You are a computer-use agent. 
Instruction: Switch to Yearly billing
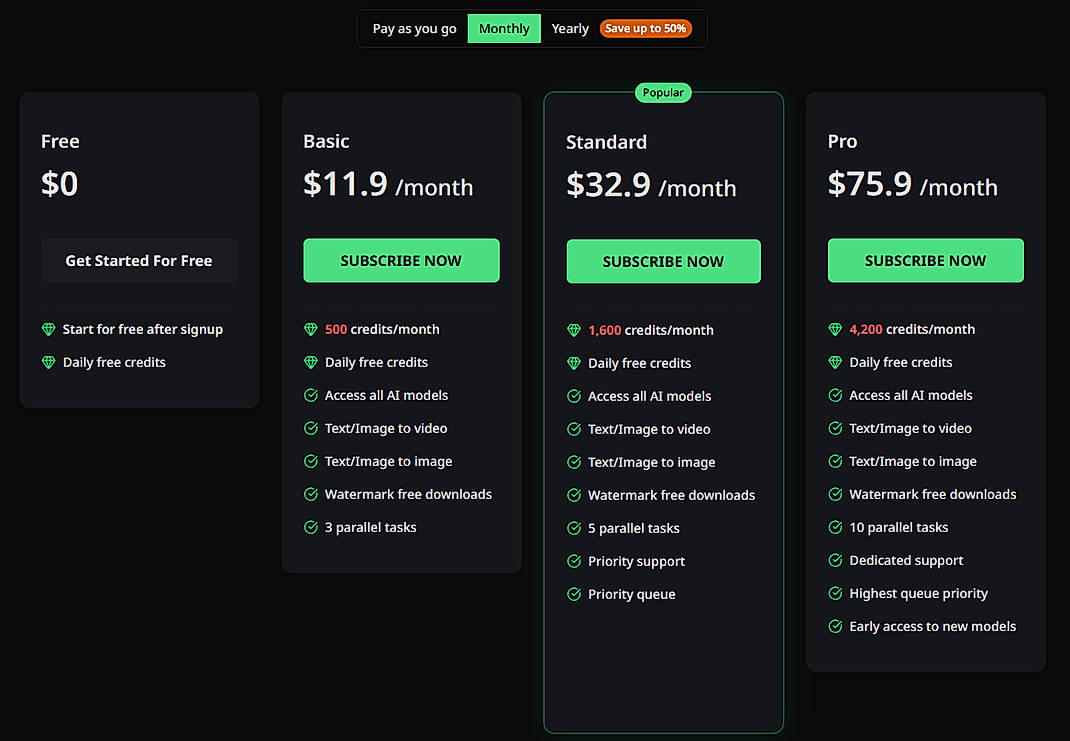[x=570, y=29]
